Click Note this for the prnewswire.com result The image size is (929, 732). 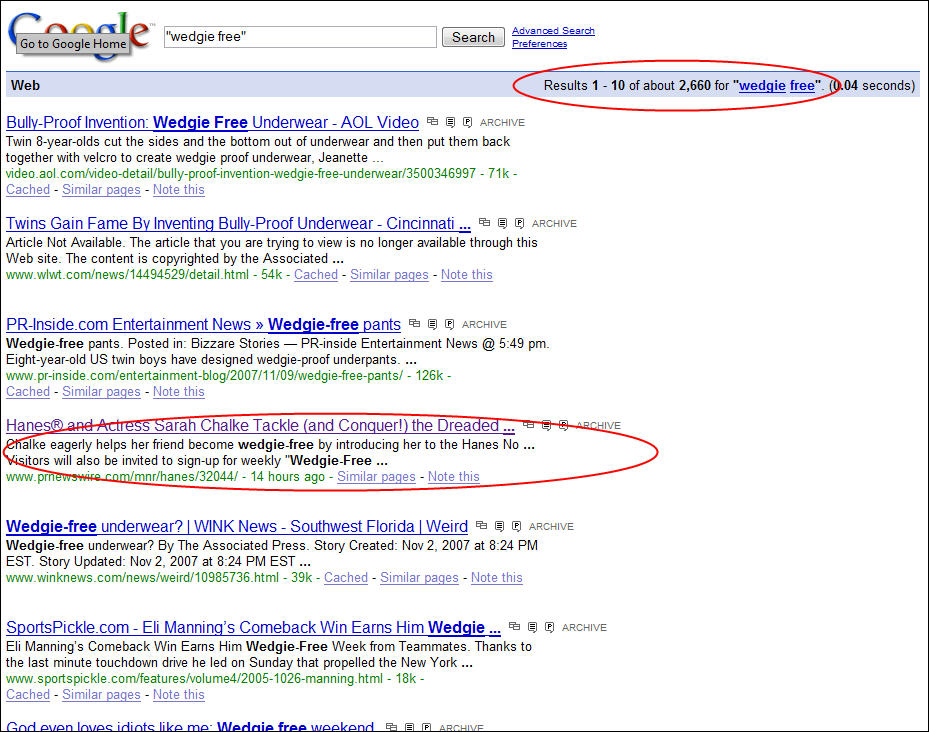(x=454, y=477)
